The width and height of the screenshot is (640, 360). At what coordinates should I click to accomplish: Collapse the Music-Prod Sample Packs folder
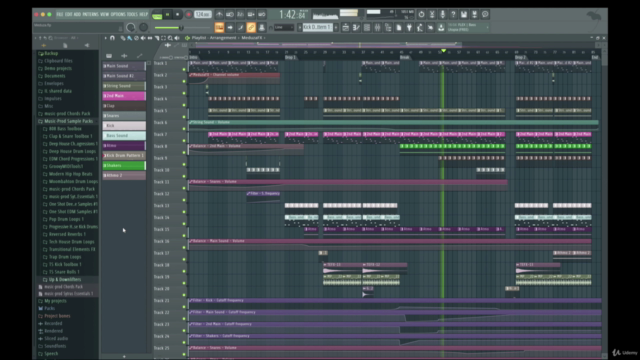pyautogui.click(x=68, y=121)
